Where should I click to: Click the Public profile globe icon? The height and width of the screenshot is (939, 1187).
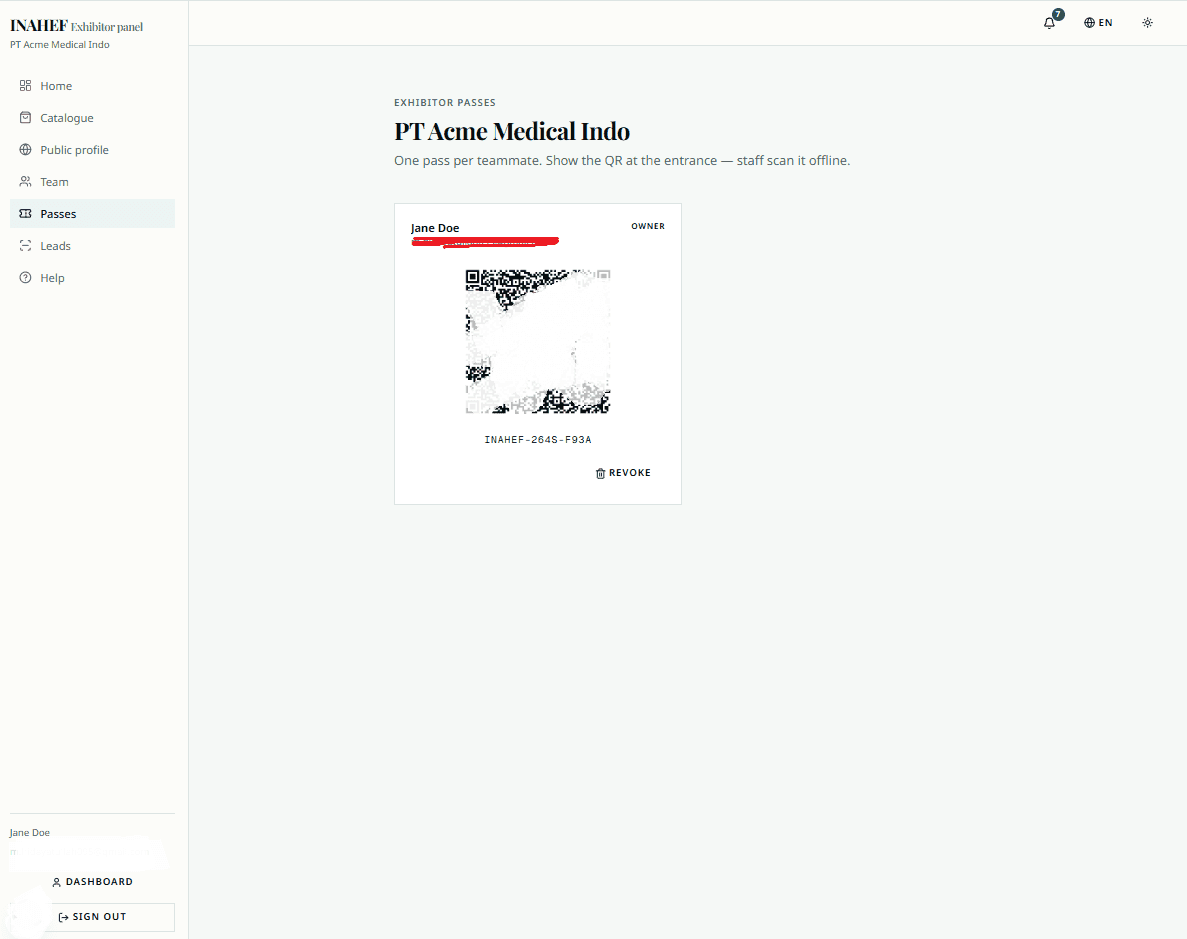[25, 149]
